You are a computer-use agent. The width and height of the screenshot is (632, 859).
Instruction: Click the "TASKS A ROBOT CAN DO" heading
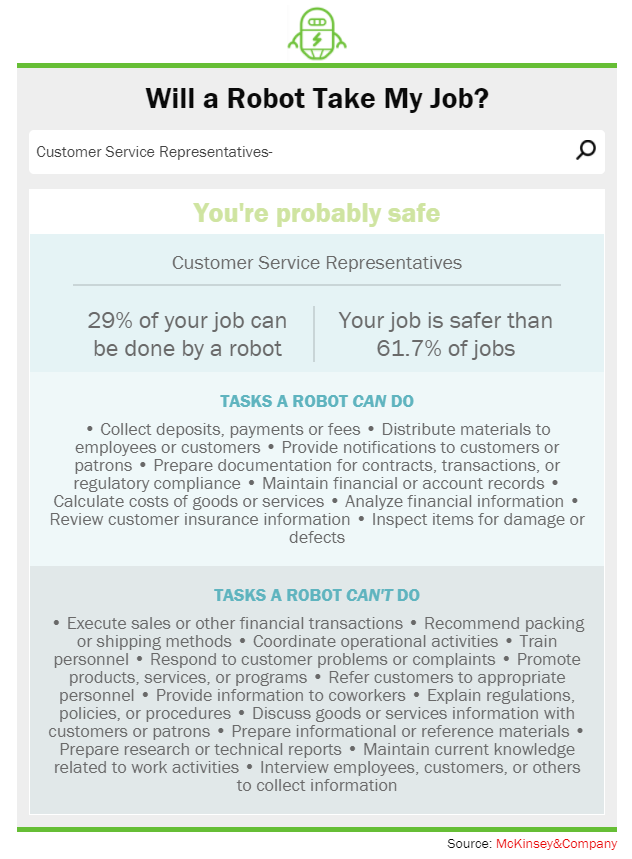[x=317, y=402]
